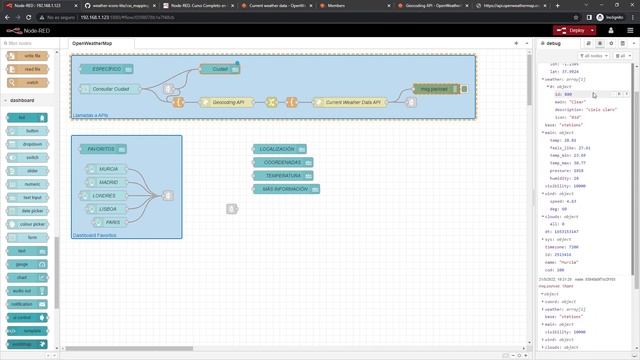The height and width of the screenshot is (360, 640).
Task: Select the dashboard switch palette node
Action: click(x=28, y=158)
